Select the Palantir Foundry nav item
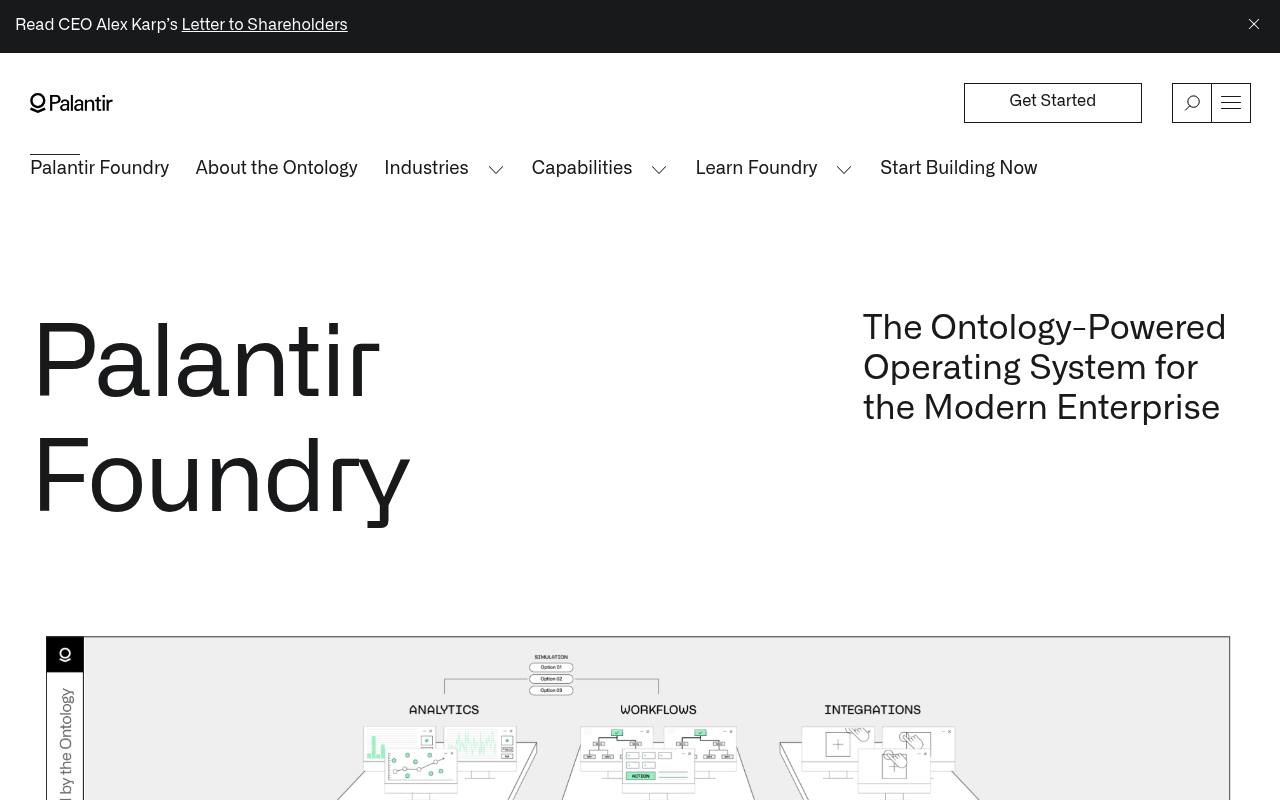1280x800 pixels. pos(100,168)
